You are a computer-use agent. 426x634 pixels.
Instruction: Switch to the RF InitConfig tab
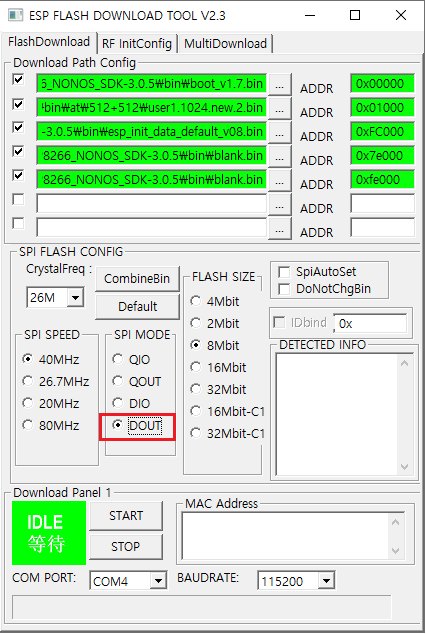pos(137,44)
